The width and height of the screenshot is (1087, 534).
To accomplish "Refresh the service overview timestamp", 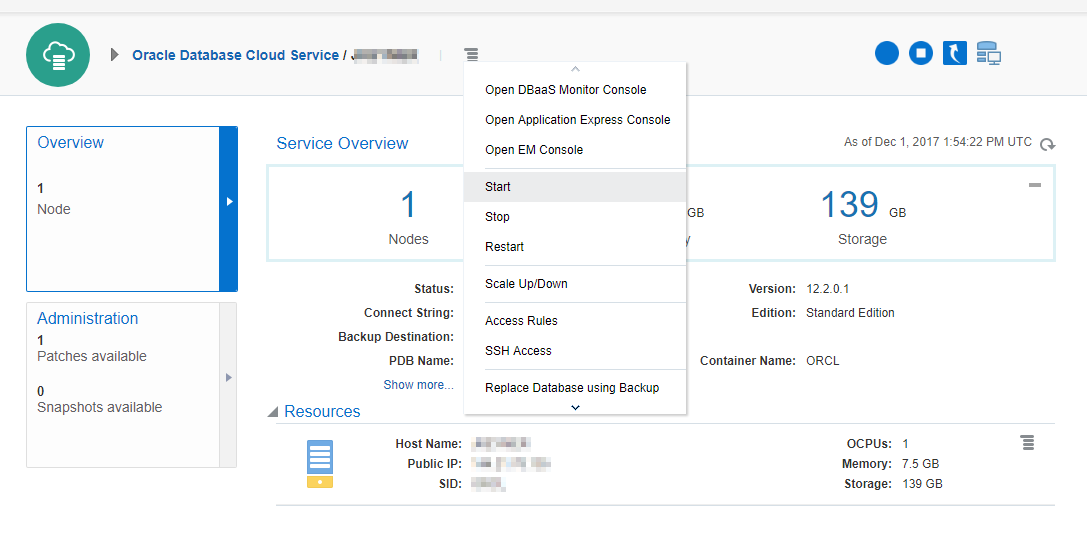I will pyautogui.click(x=1047, y=144).
